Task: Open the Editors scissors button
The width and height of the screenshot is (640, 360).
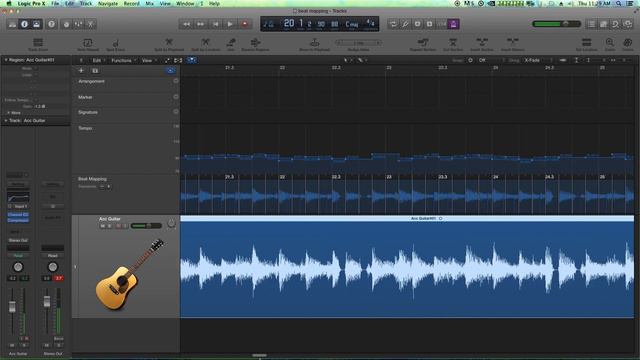Action: tap(91, 24)
